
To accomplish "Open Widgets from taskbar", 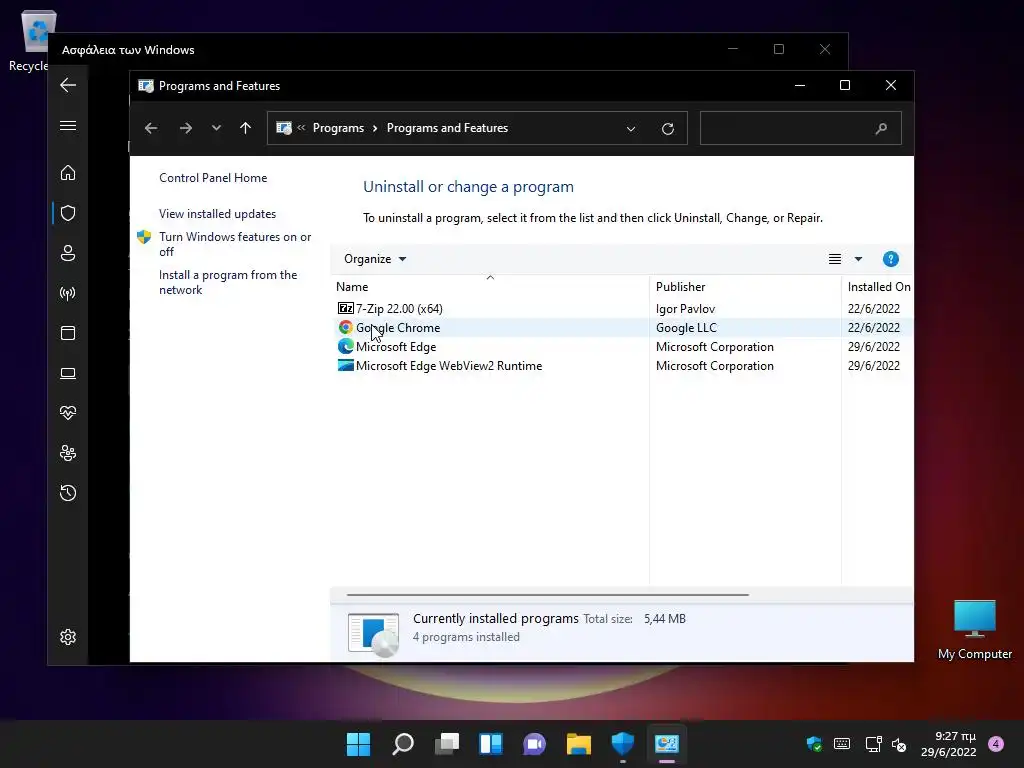I will click(490, 744).
